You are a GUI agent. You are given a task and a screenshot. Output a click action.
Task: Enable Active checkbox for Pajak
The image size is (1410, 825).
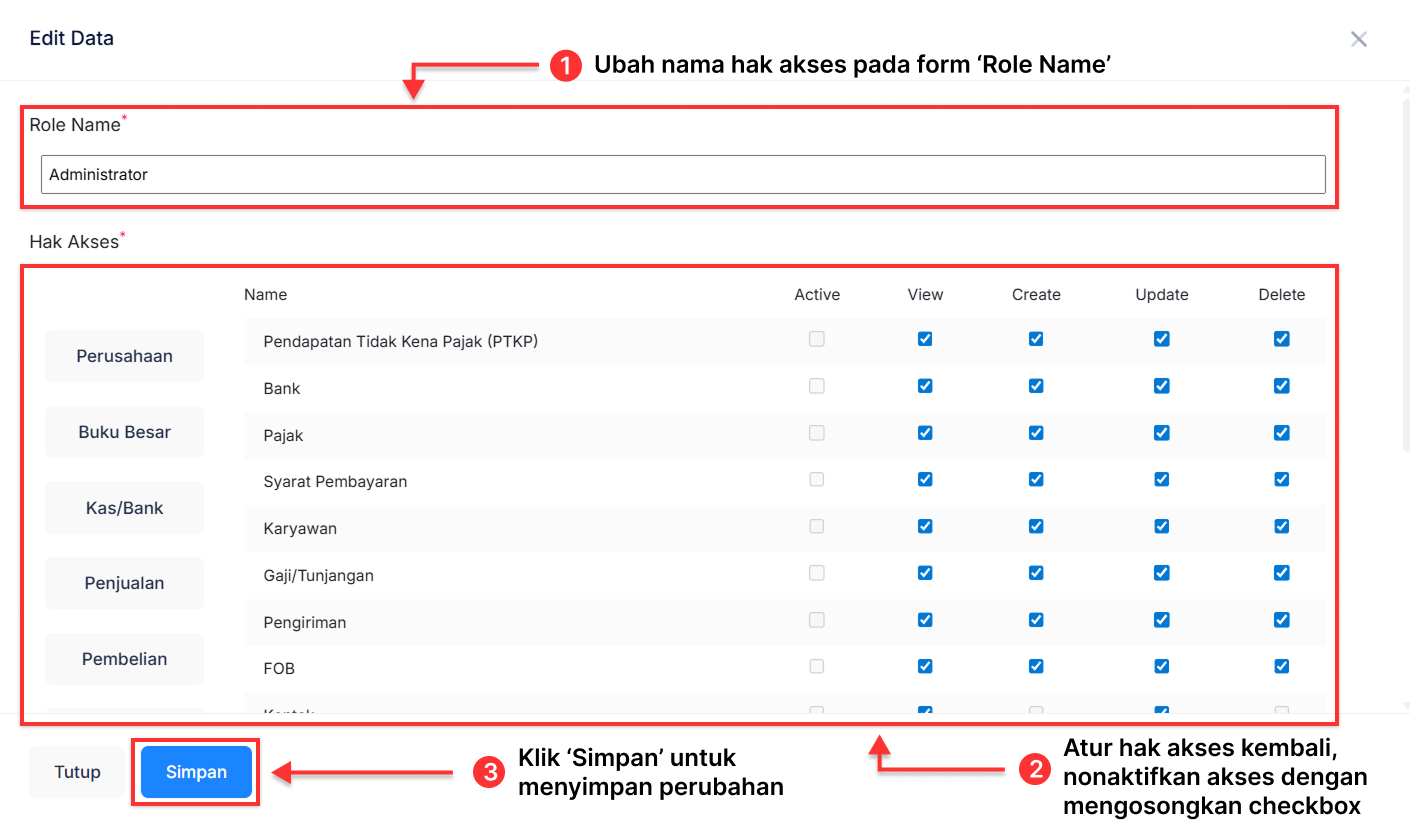tap(817, 432)
